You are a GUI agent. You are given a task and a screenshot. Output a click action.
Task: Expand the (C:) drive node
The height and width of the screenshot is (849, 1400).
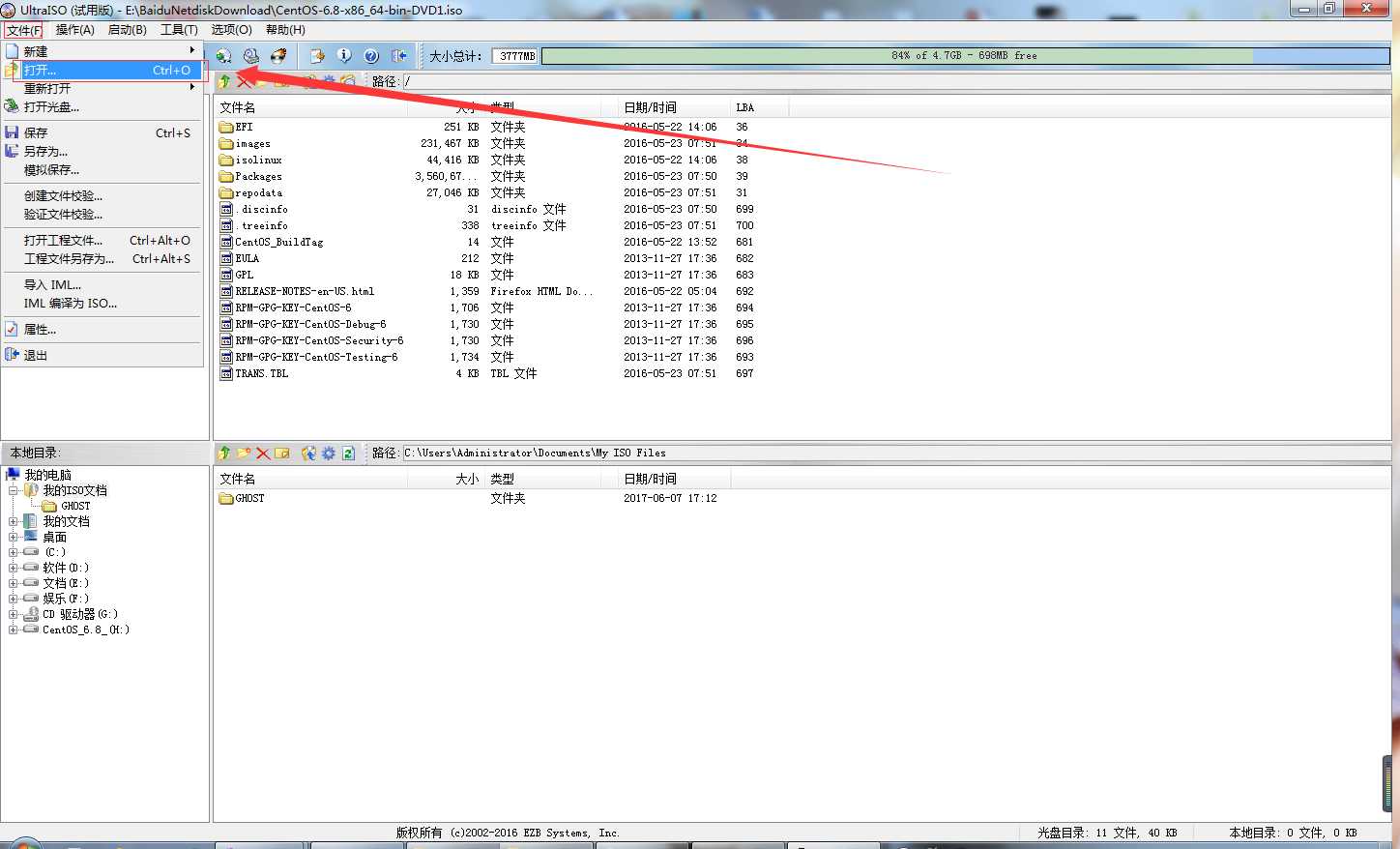[14, 552]
